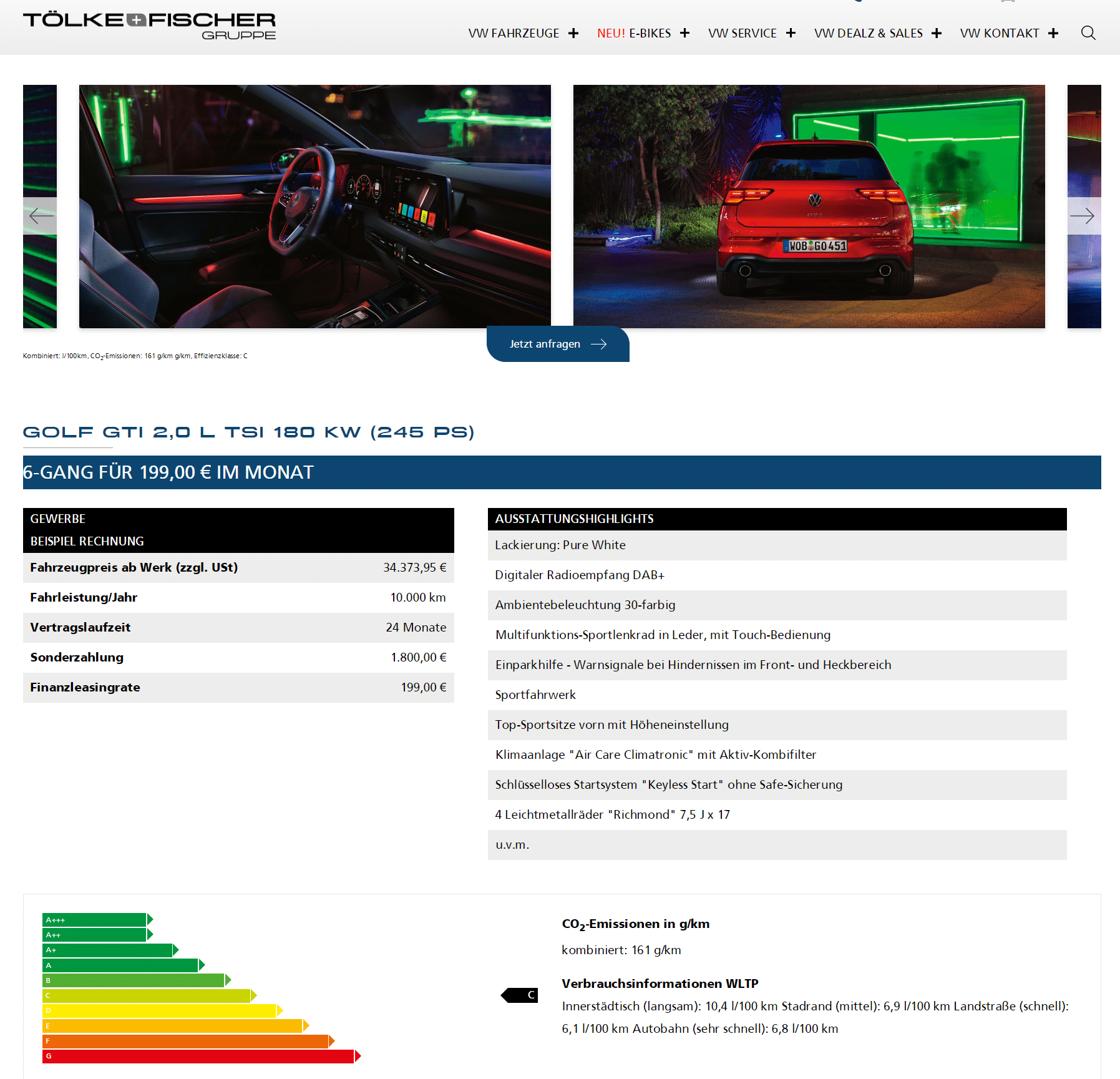Select the 10.000 km Fahrleistung value
Image resolution: width=1120 pixels, height=1079 pixels.
pyautogui.click(x=418, y=598)
